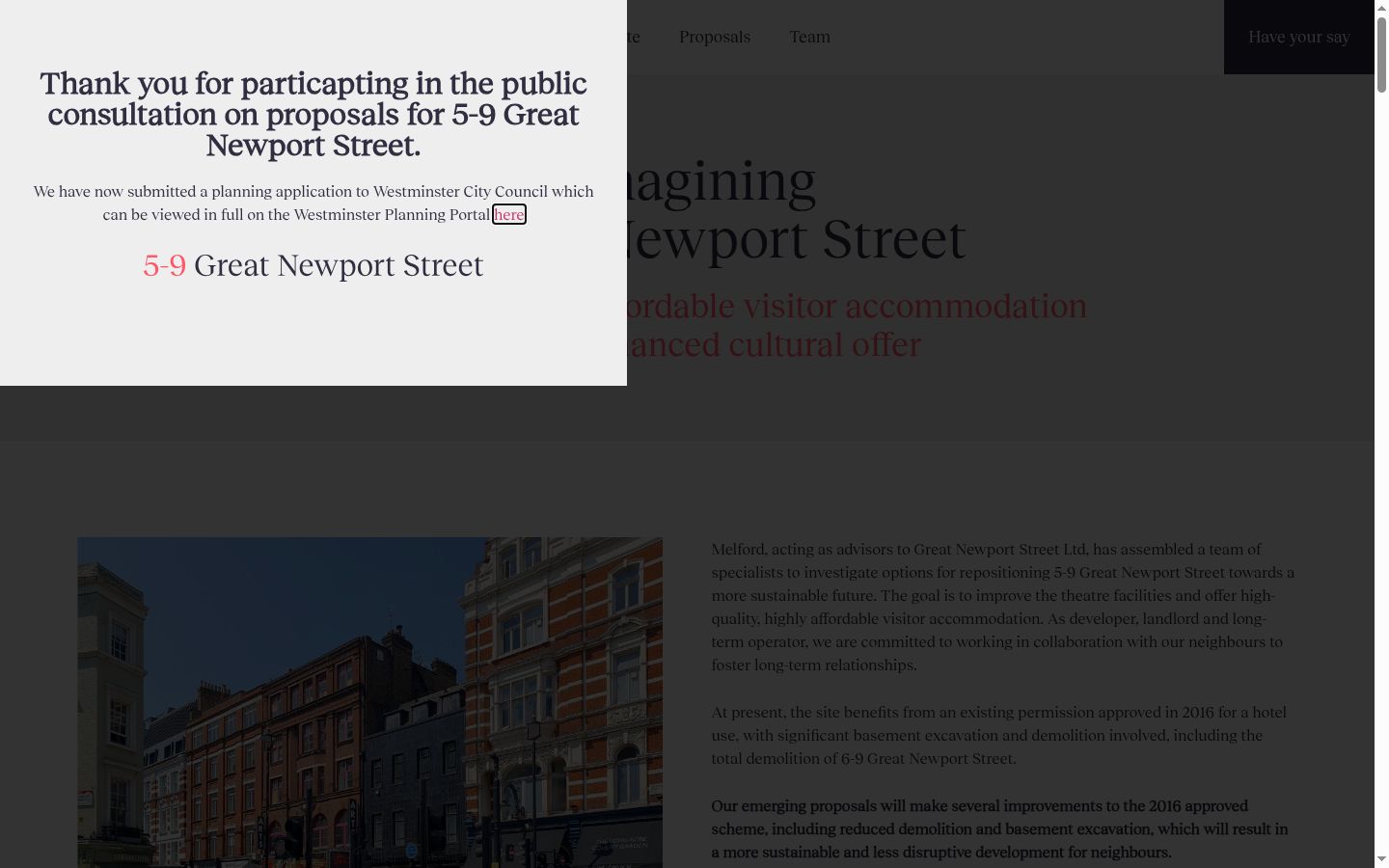
Task: Click the paragraph starting 'Melford, acting as advisors'
Action: coord(1003,607)
